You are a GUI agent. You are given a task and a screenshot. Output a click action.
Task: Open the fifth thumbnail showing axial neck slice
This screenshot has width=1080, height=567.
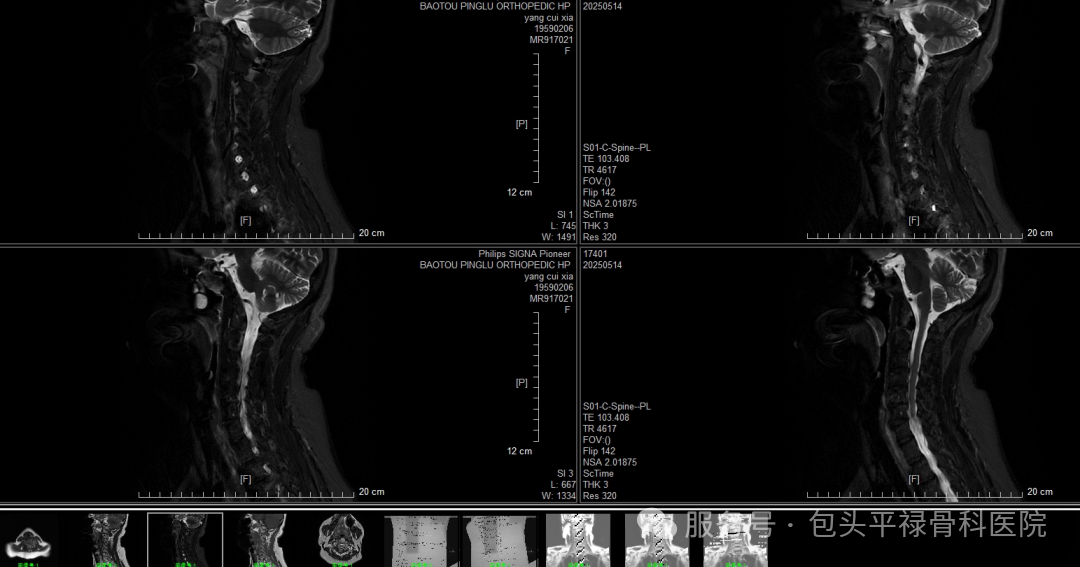342,540
